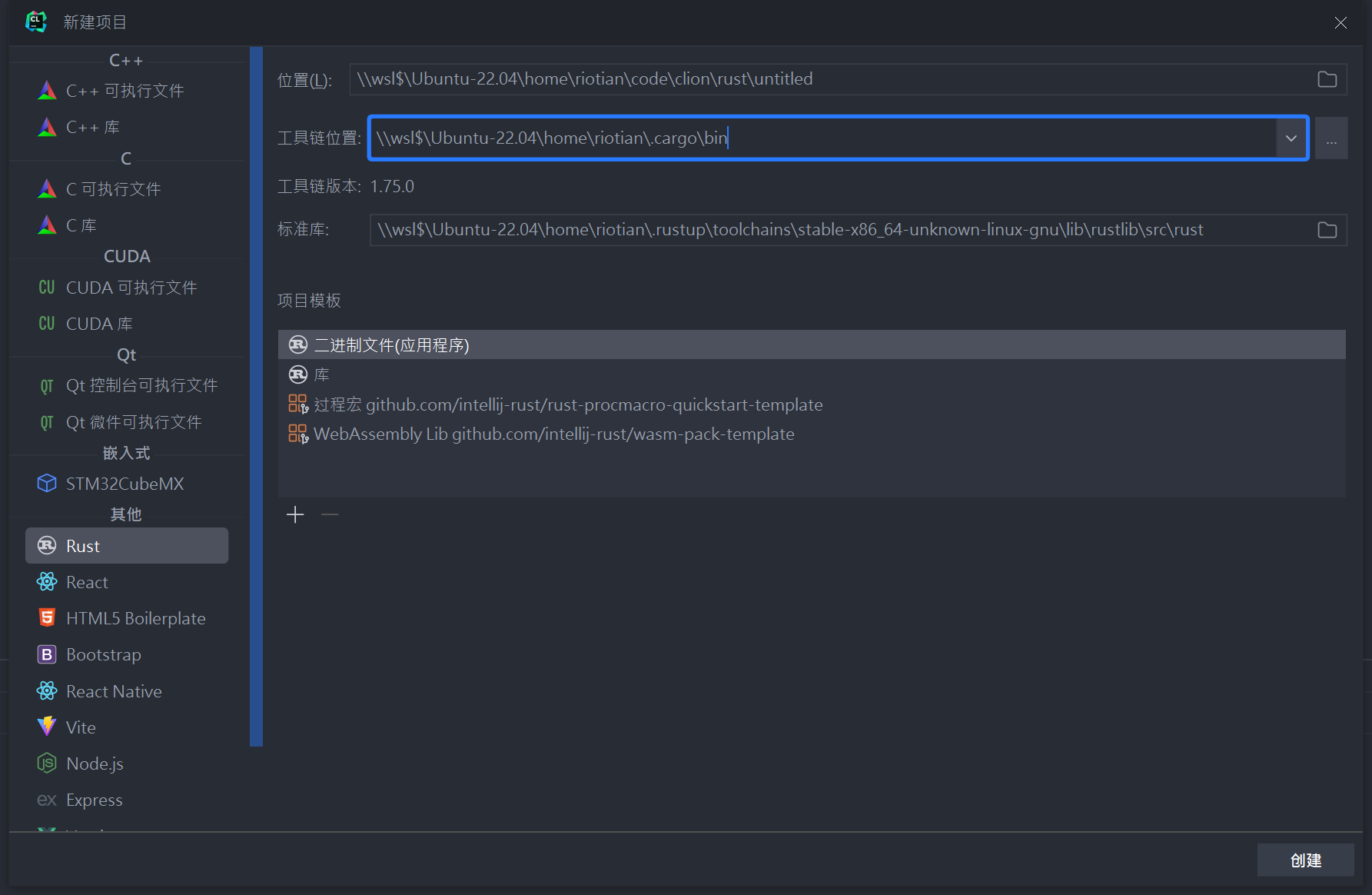Choose C 库 project type
This screenshot has height=895, width=1372.
tap(127, 225)
